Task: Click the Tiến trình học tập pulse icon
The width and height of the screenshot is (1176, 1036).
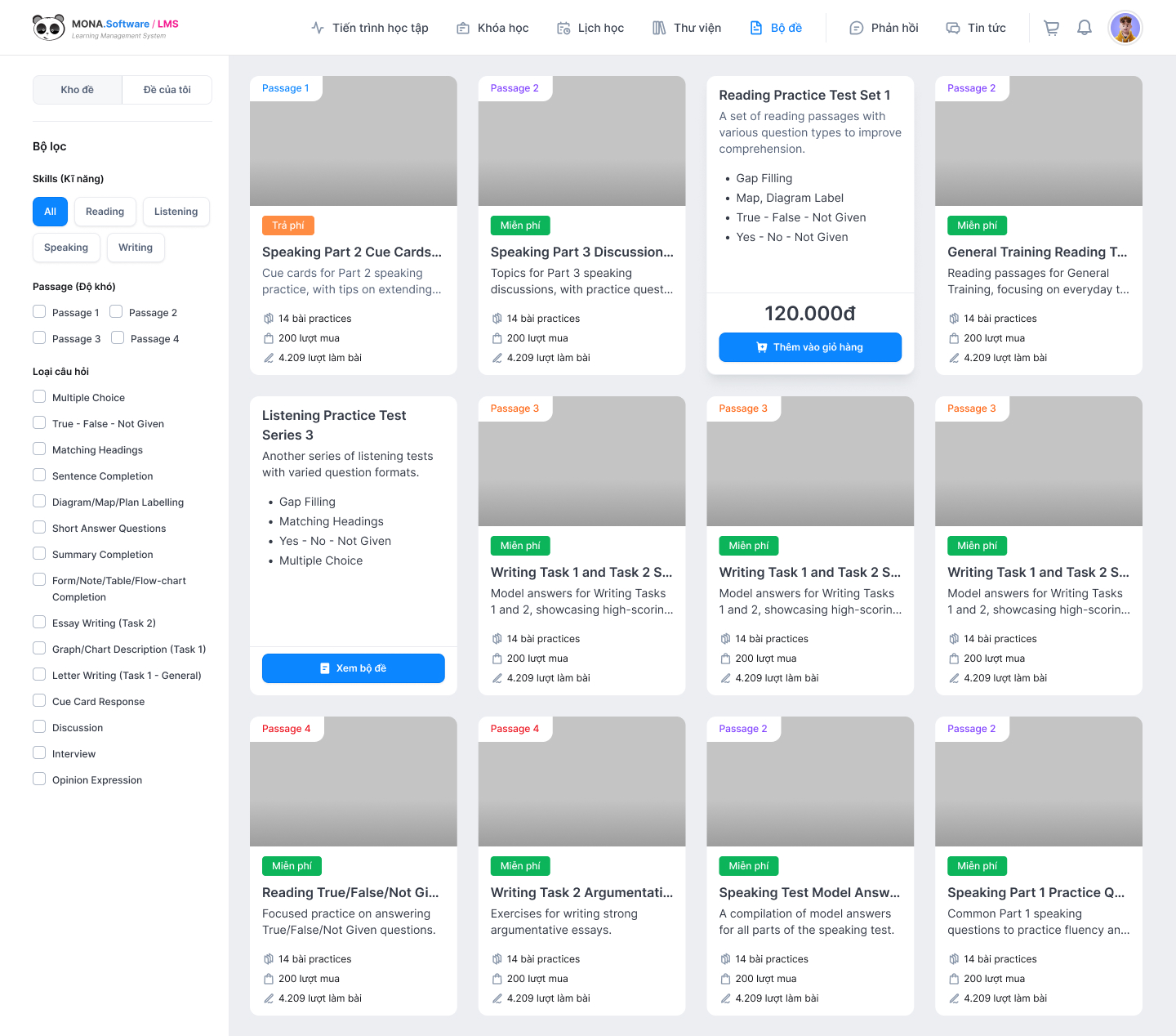Action: click(x=318, y=28)
